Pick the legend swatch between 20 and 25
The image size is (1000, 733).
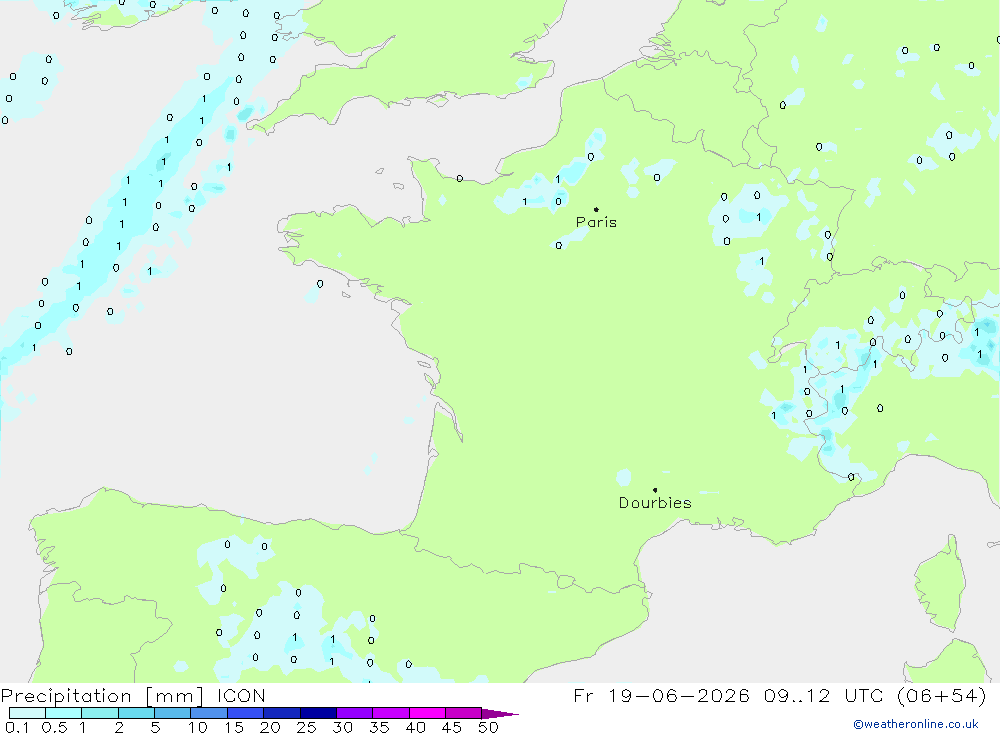[282, 713]
